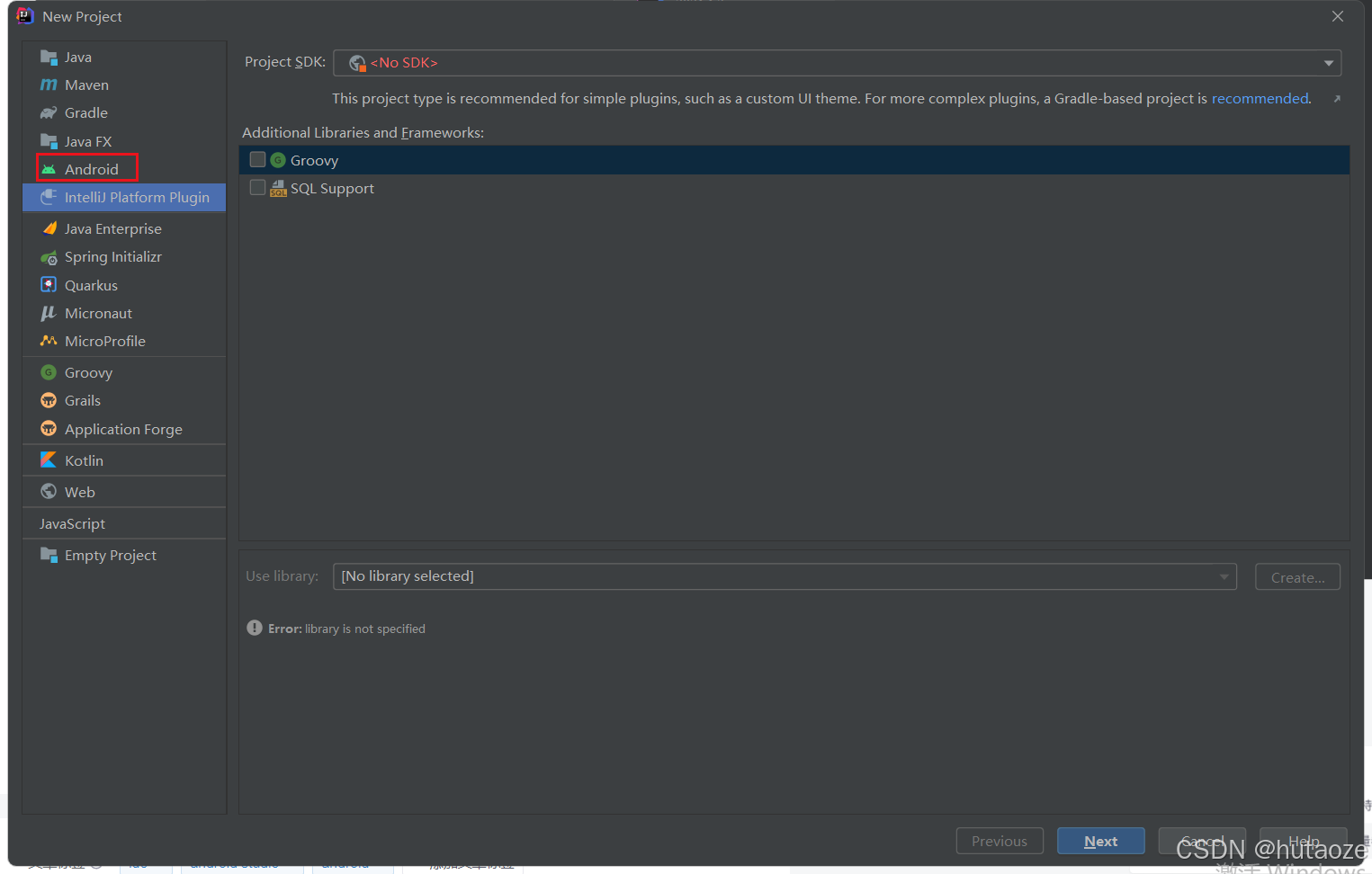Click the Java FX folder icon
The height and width of the screenshot is (874, 1372).
[49, 141]
